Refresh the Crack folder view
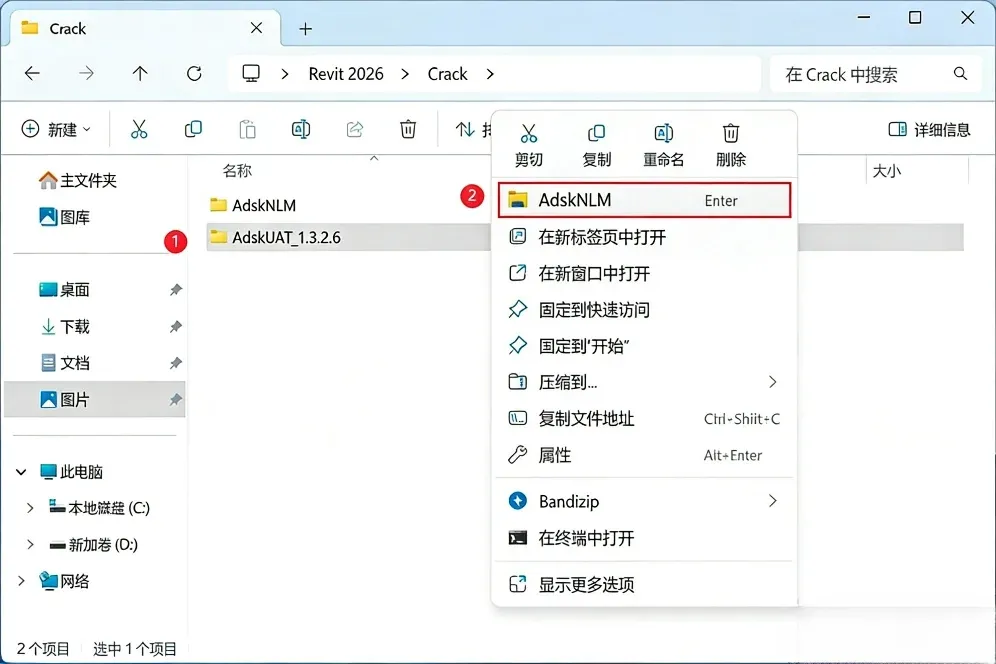The height and width of the screenshot is (664, 996). (194, 74)
